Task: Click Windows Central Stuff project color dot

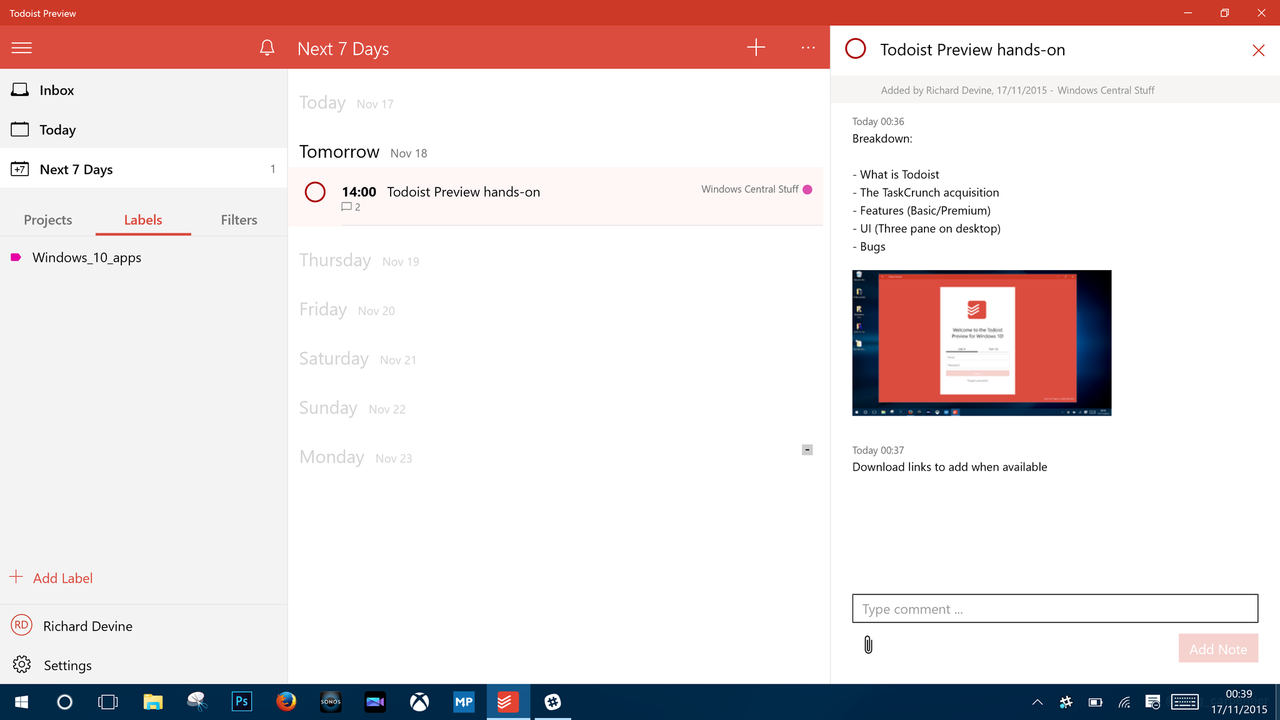Action: 807,189
